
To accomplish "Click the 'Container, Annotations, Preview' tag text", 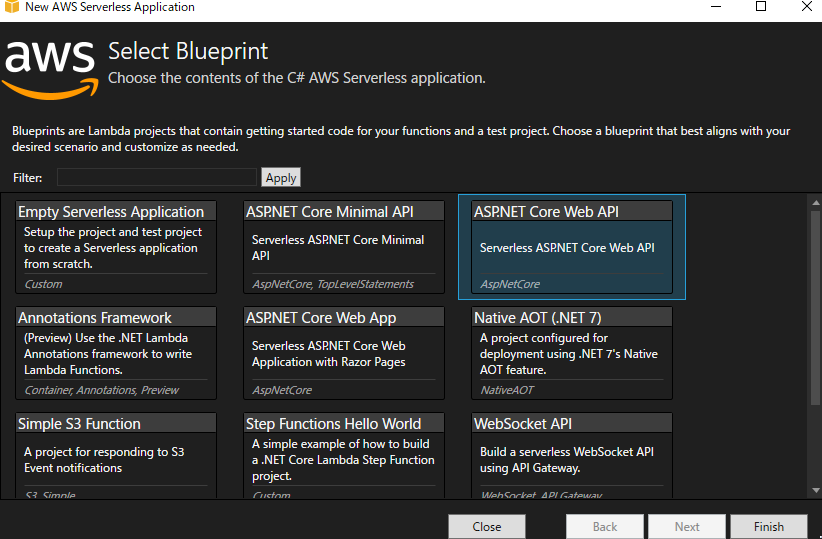I will [101, 390].
